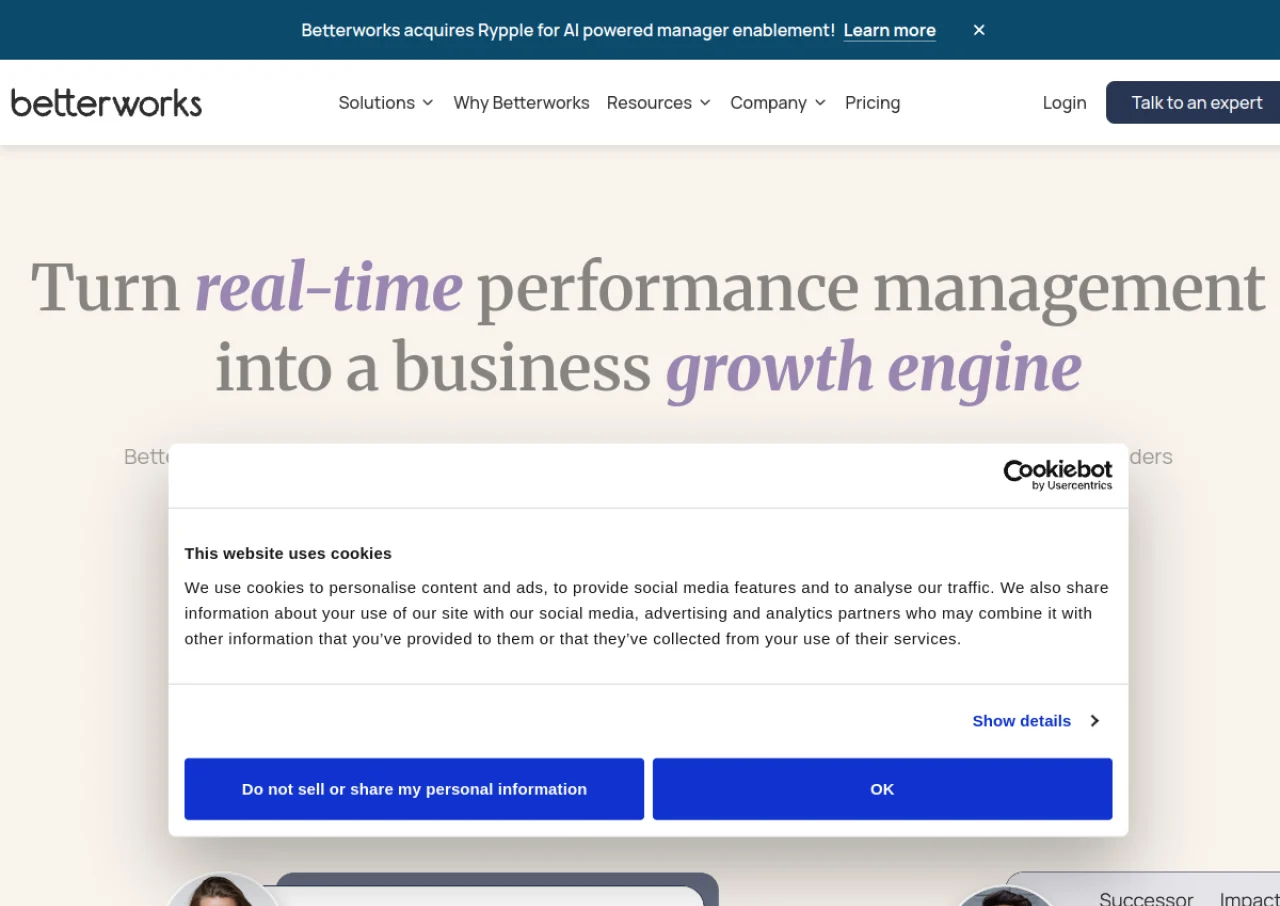Expand the Company menu
This screenshot has height=906, width=1280.
[778, 103]
